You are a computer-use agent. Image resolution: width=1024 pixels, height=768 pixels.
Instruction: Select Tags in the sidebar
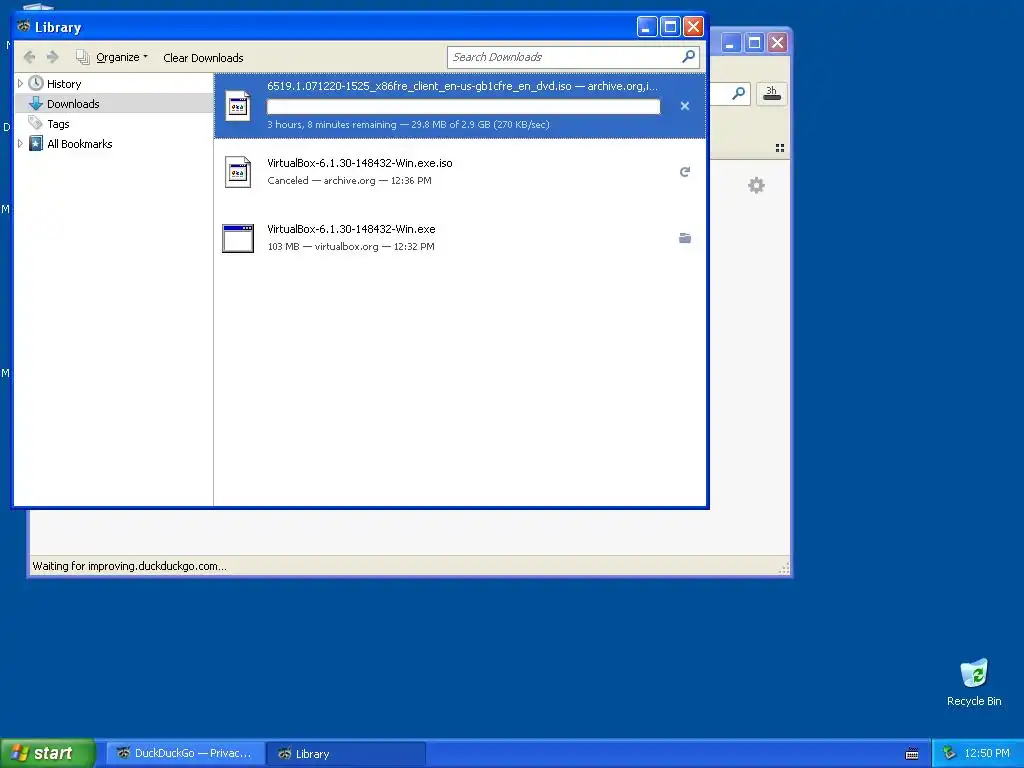58,124
